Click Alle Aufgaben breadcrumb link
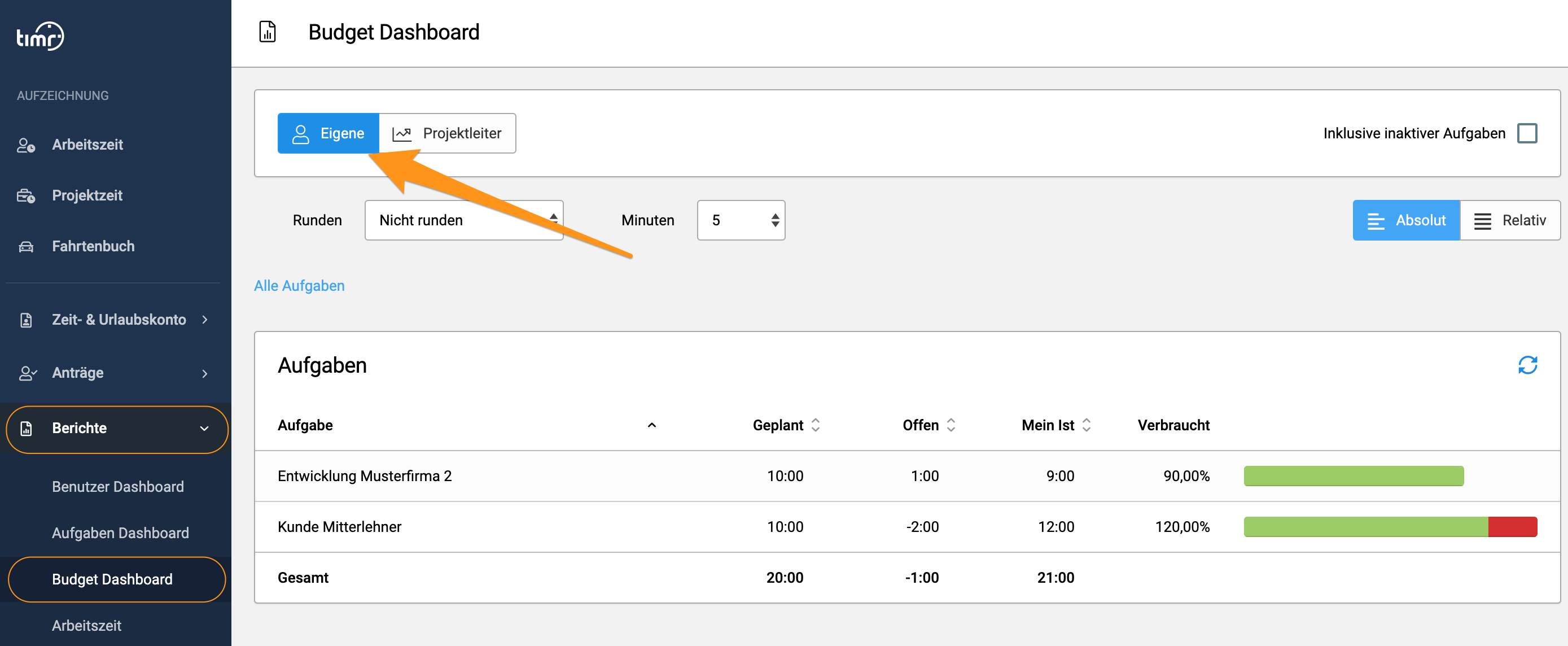Screen dimensions: 1568x646 299,286
